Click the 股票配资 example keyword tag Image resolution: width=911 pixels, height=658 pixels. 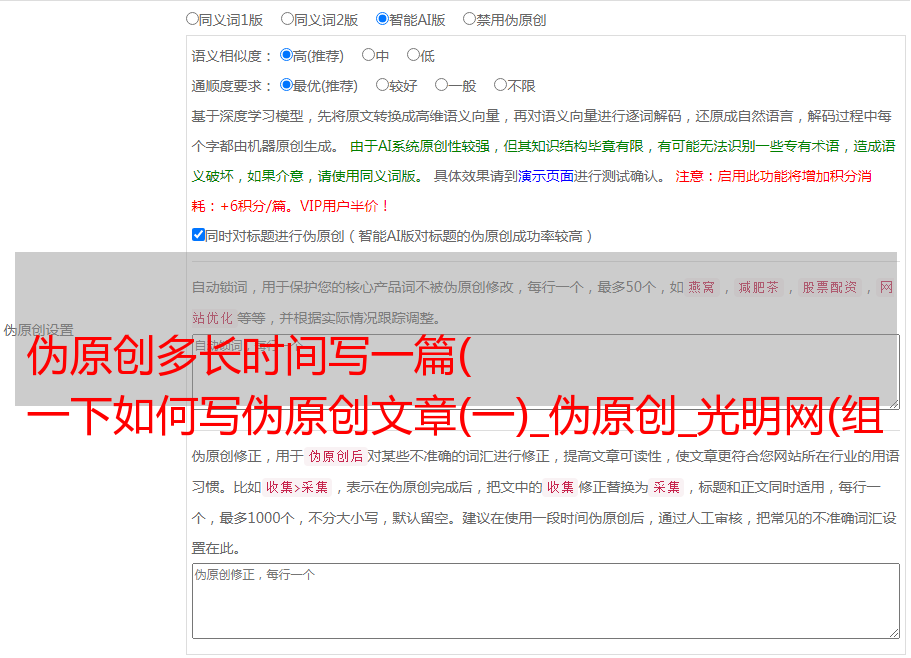point(829,287)
